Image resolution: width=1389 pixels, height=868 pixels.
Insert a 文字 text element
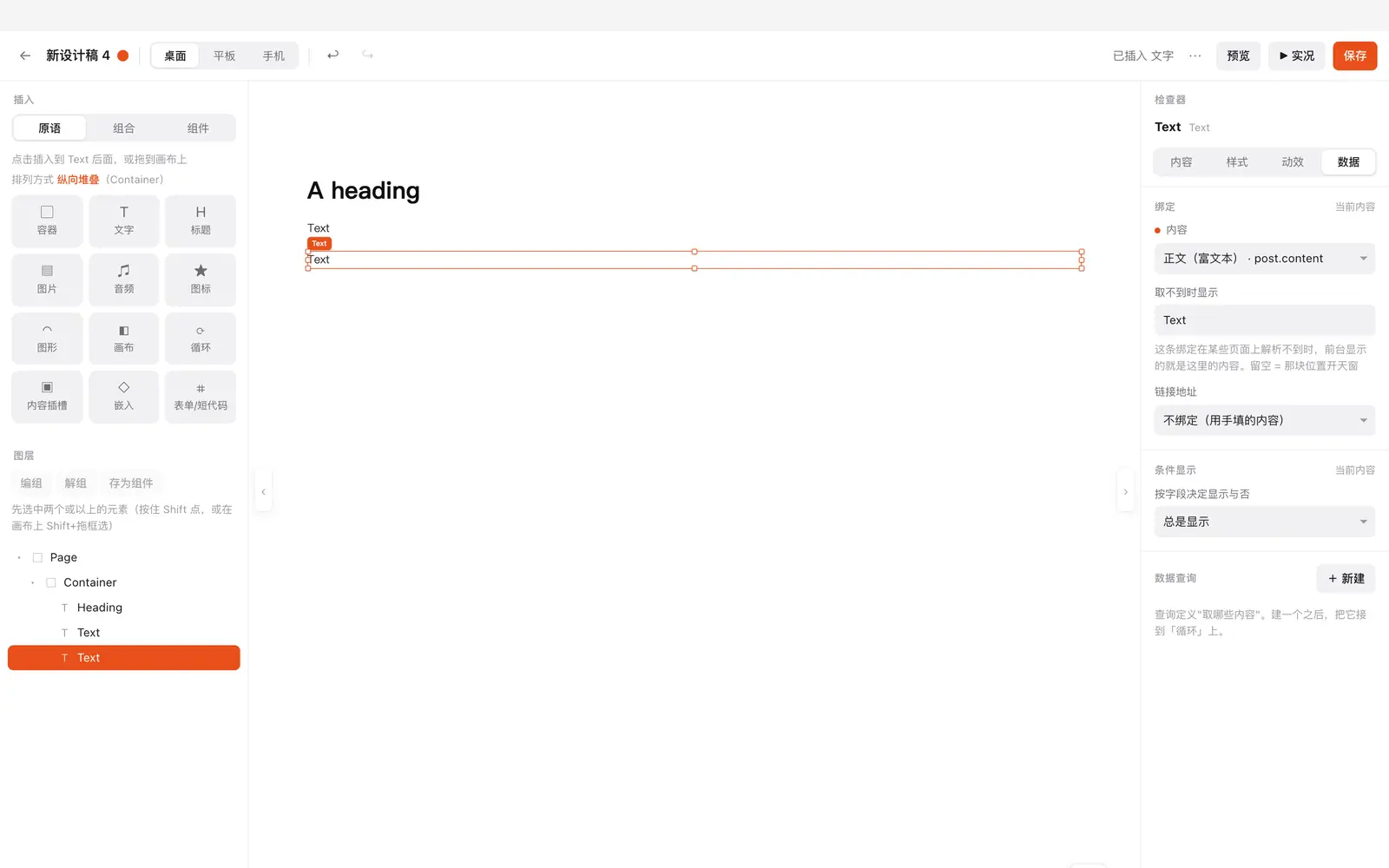(x=124, y=221)
